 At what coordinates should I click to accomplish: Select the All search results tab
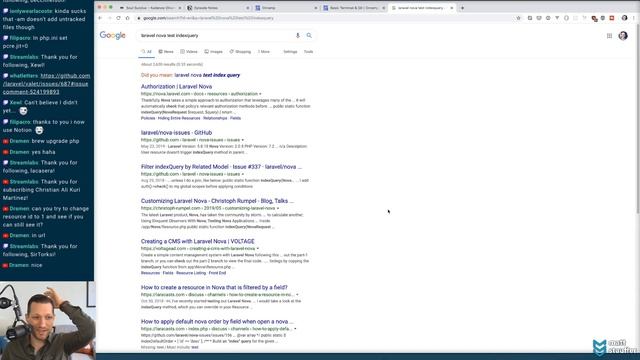pos(146,52)
